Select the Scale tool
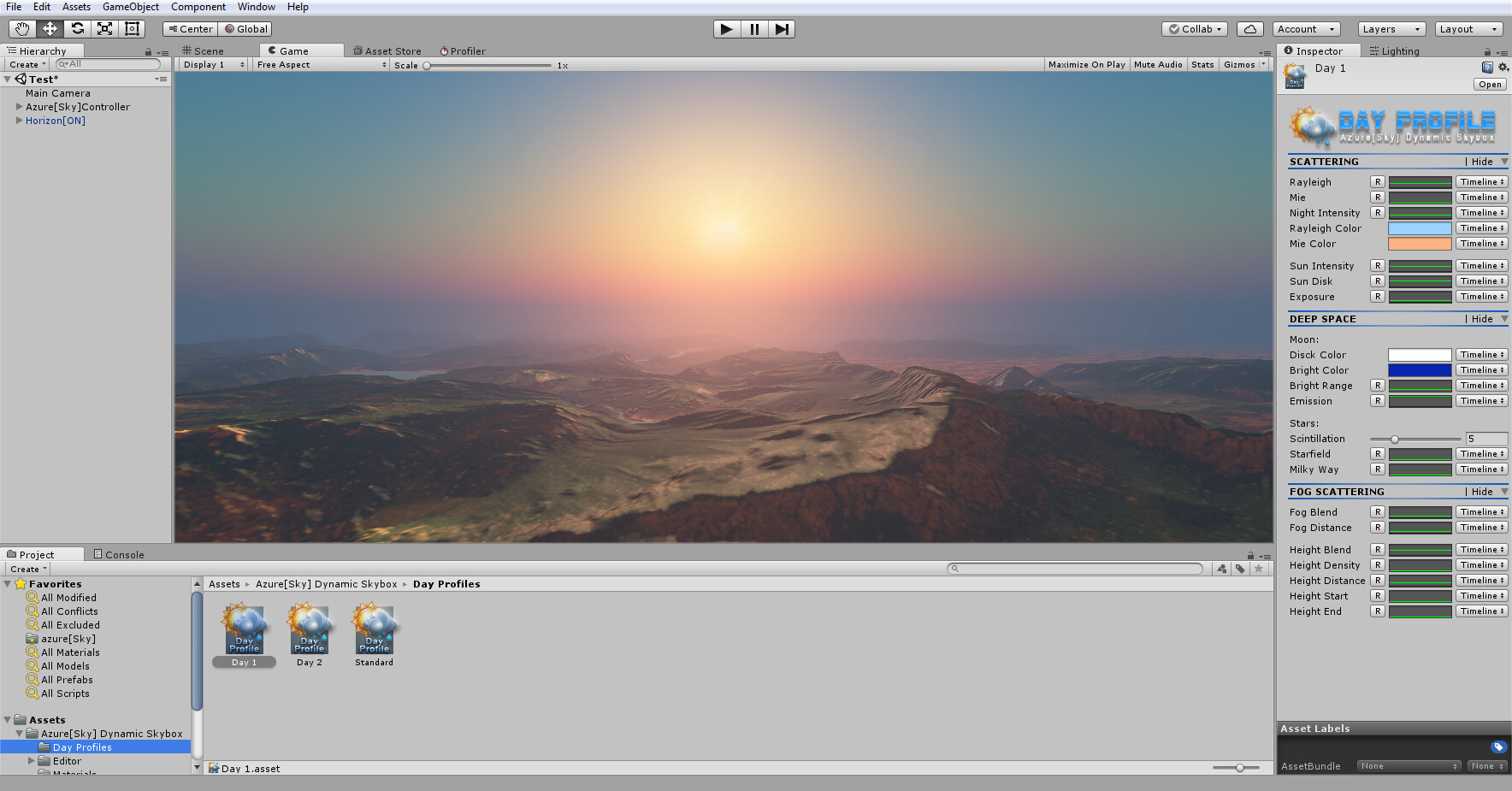Image resolution: width=1512 pixels, height=791 pixels. [x=104, y=28]
